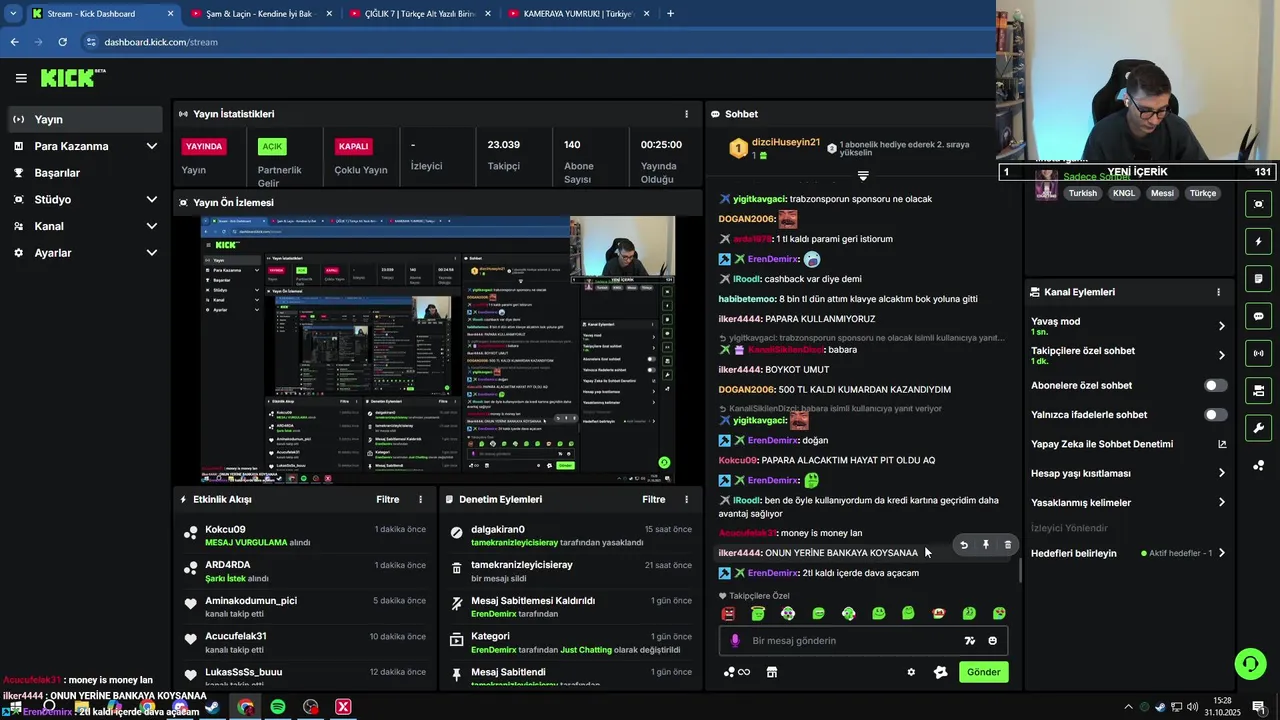
Task: Click the chat scrollbar
Action: 1020,570
